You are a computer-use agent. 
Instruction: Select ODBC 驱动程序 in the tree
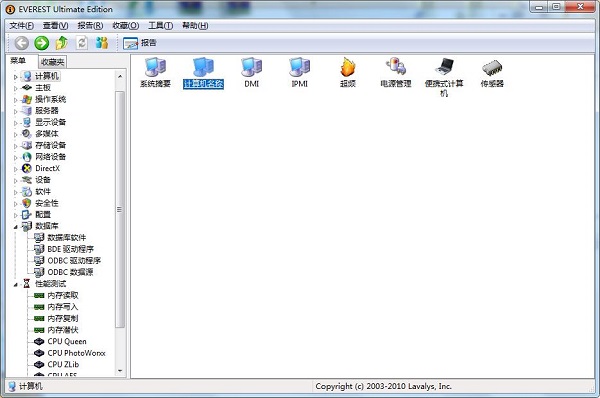74,261
